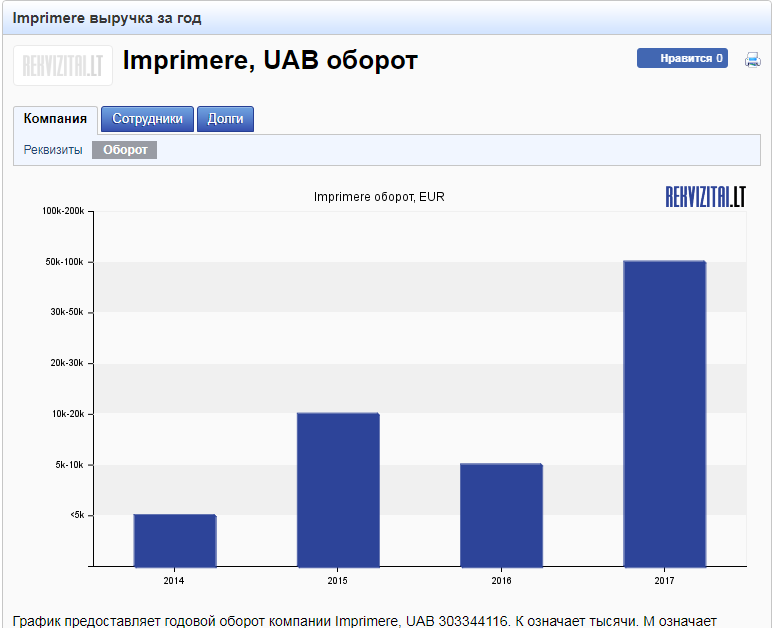Click the '<5k' axis label
This screenshot has width=772, height=628.
pos(77,515)
